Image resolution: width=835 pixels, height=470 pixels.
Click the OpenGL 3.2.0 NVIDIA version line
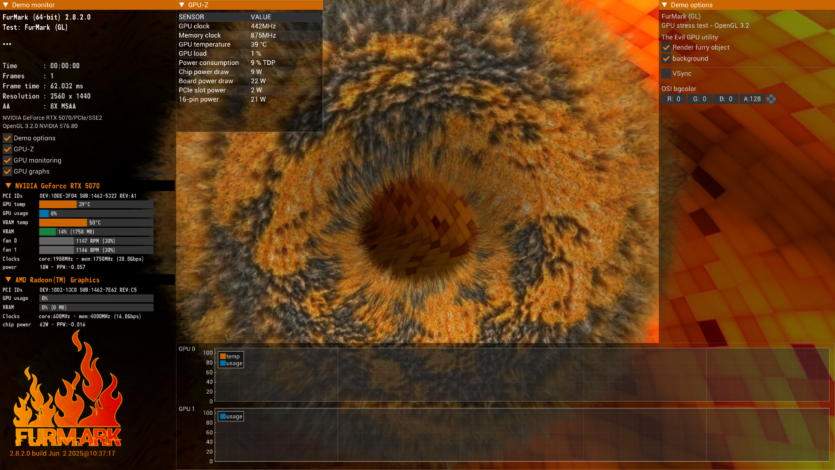(x=40, y=126)
